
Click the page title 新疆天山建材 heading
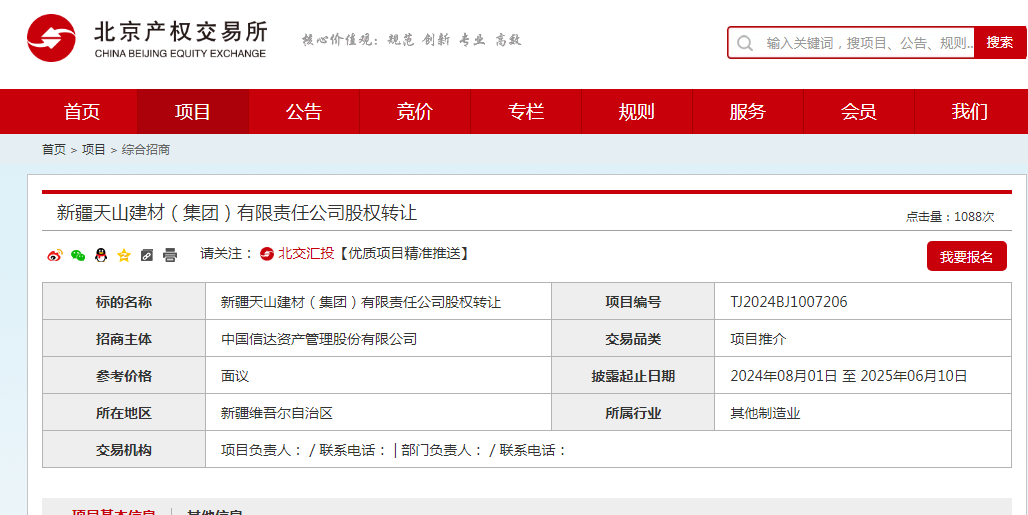tap(237, 213)
